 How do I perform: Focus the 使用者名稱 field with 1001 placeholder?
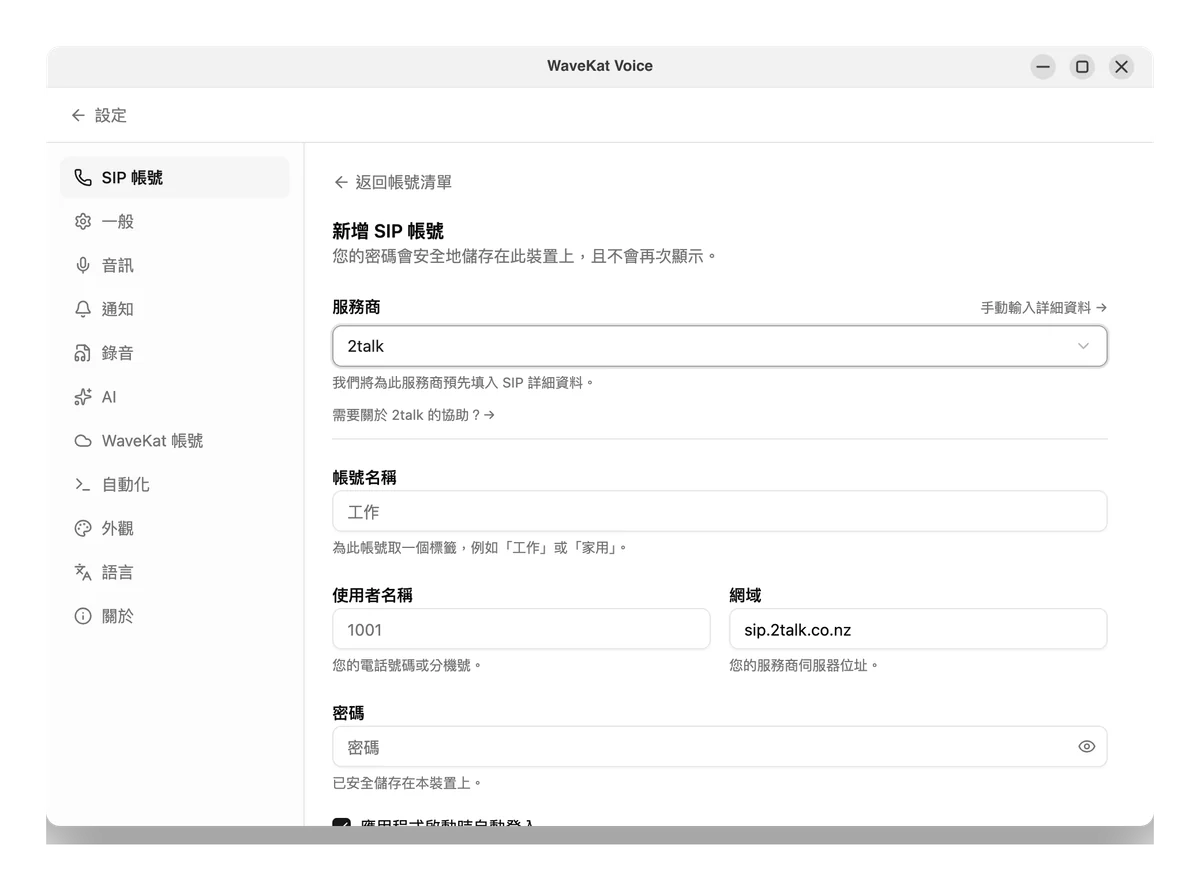(x=521, y=629)
